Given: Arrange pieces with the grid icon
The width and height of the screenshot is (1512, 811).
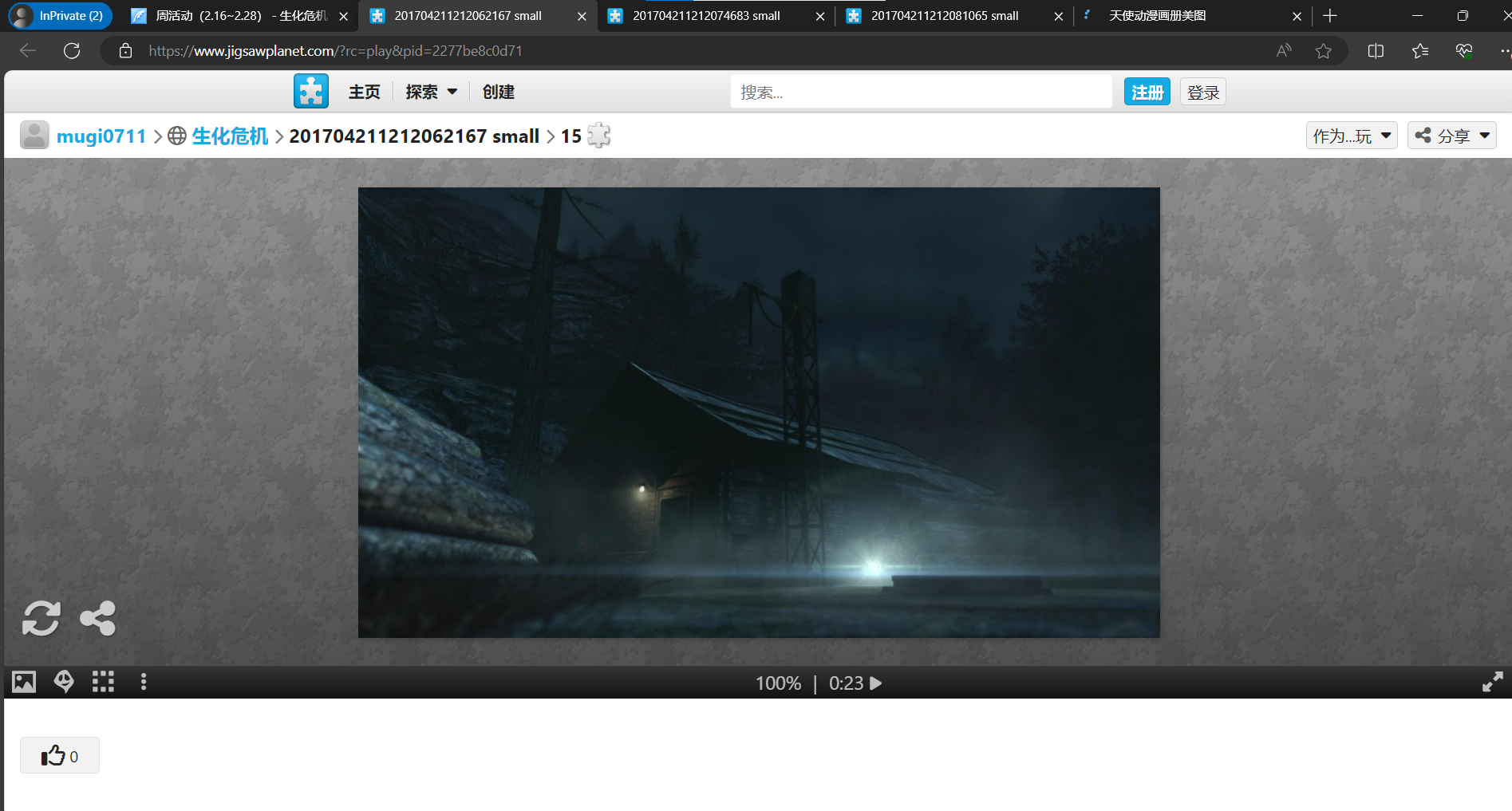Looking at the screenshot, I should [103, 682].
